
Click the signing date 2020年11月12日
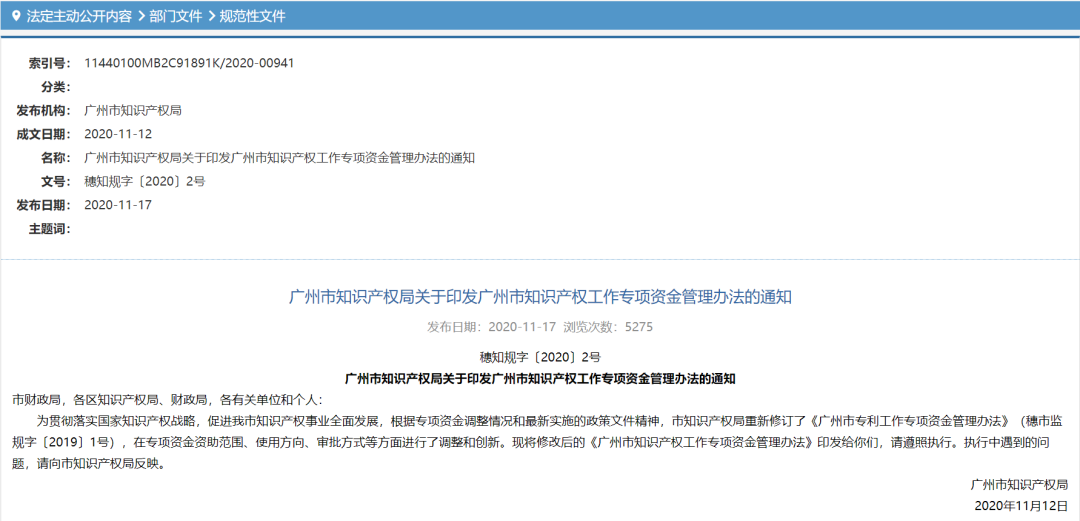(1021, 506)
